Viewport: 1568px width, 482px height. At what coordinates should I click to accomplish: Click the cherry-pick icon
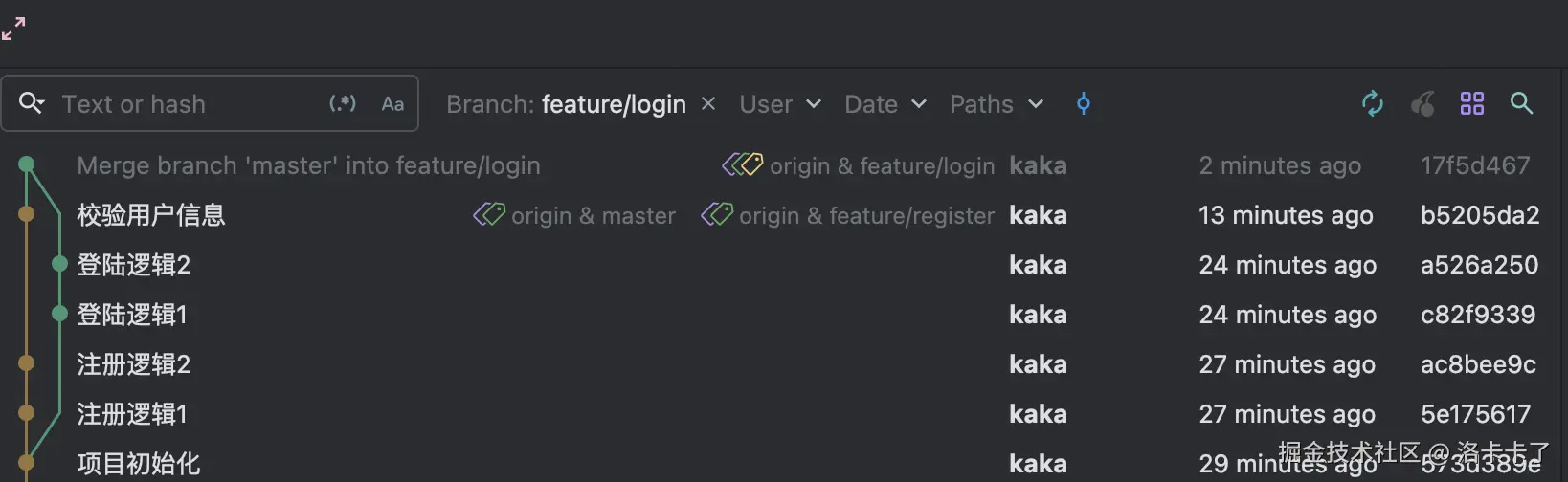click(1422, 103)
